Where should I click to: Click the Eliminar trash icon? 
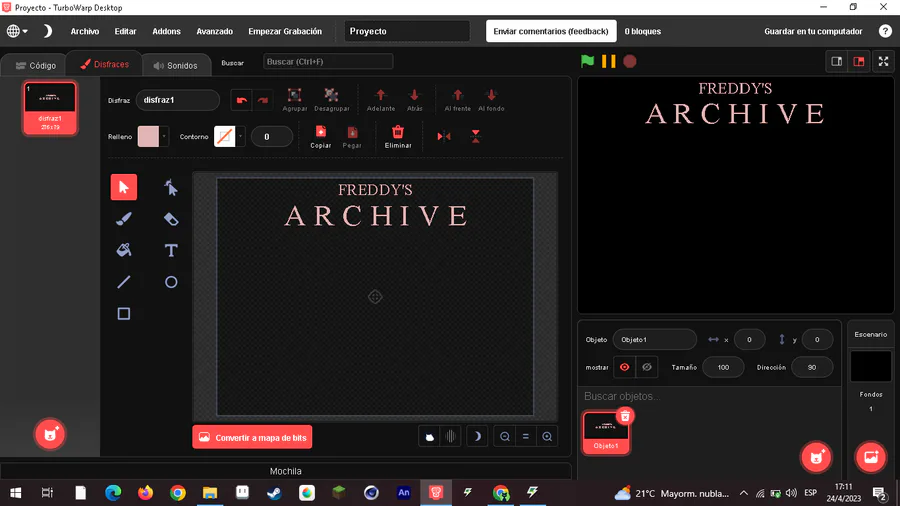[x=398, y=137]
